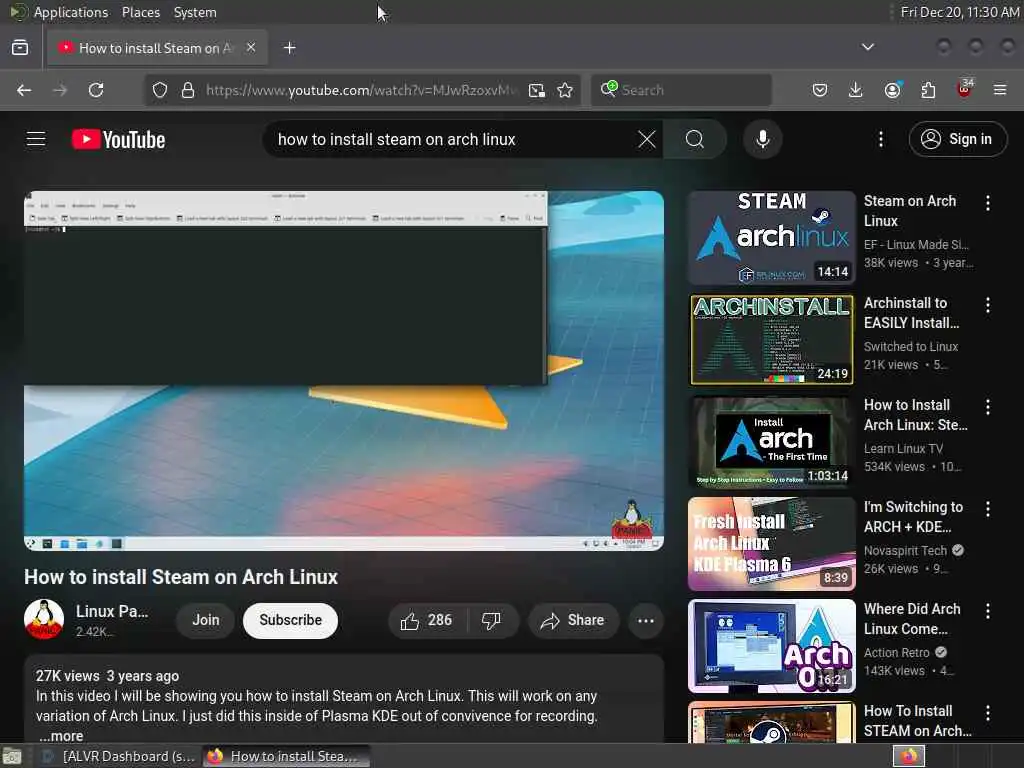
Task: Open the Applications menu
Action: [x=71, y=12]
